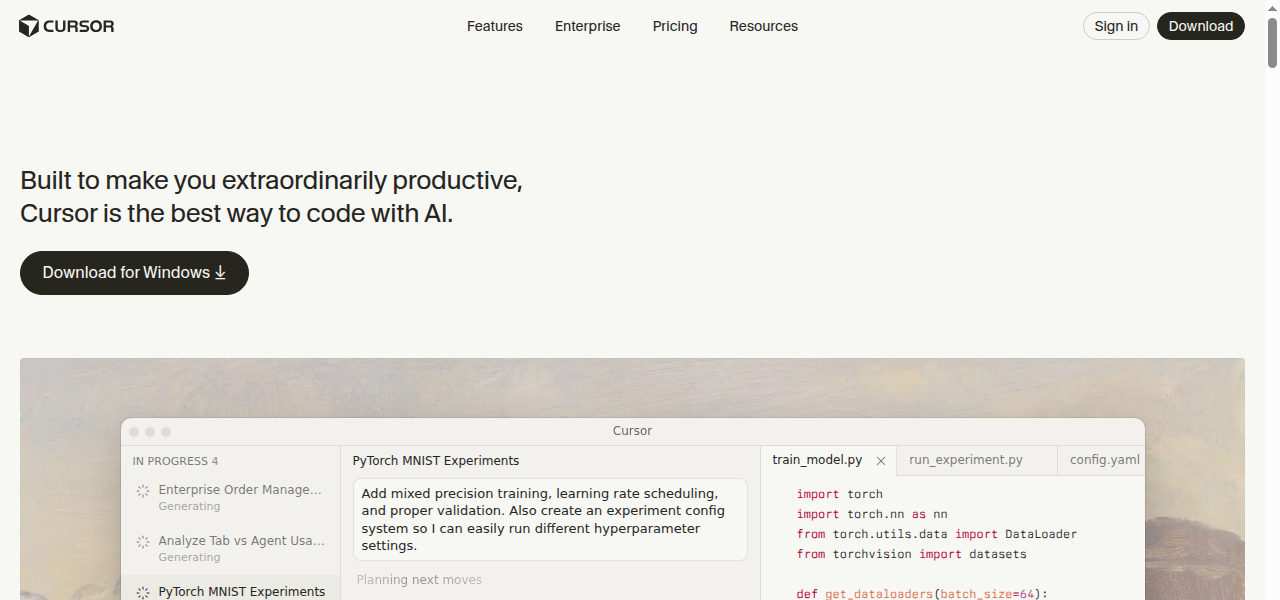Click the spinner icon next to Analyze Tab vs Agent
This screenshot has width=1280, height=600.
click(x=141, y=541)
